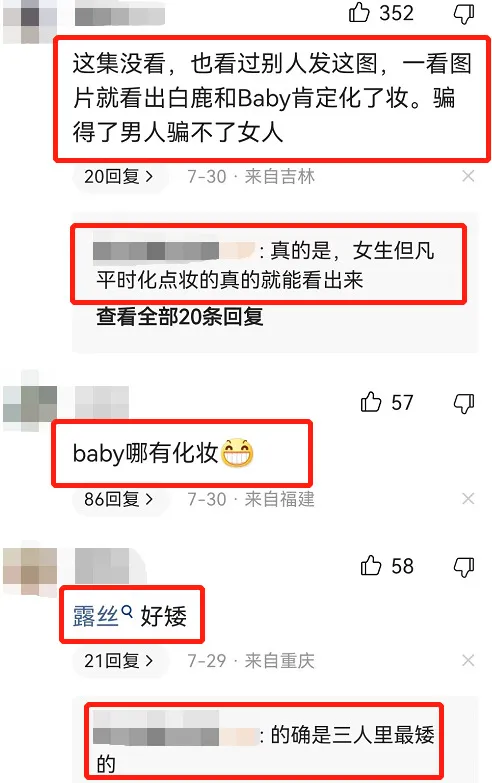The width and height of the screenshot is (492, 783).
Task: Open 查看全部20条回复 link
Action: pos(180,317)
